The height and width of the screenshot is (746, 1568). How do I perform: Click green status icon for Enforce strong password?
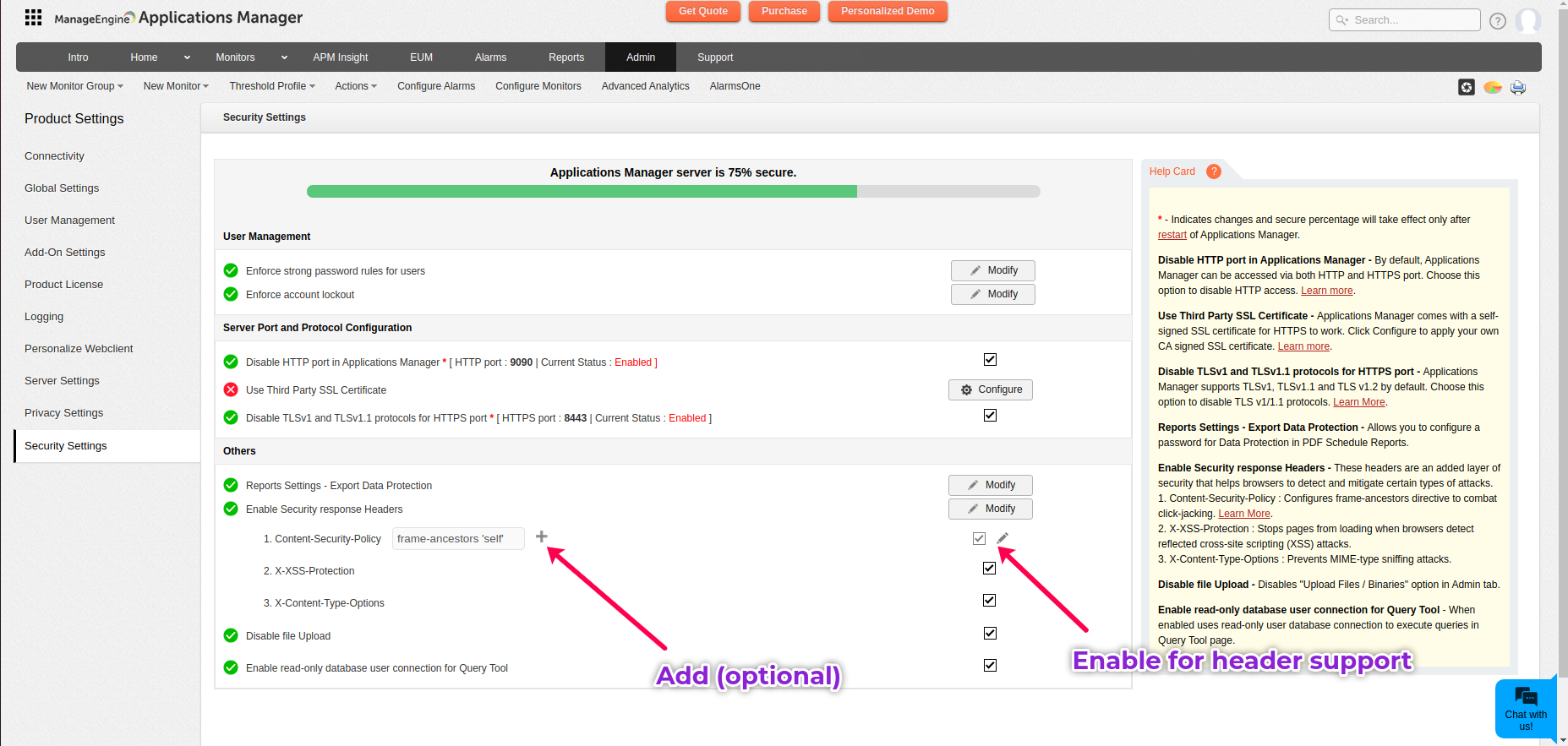tap(231, 270)
